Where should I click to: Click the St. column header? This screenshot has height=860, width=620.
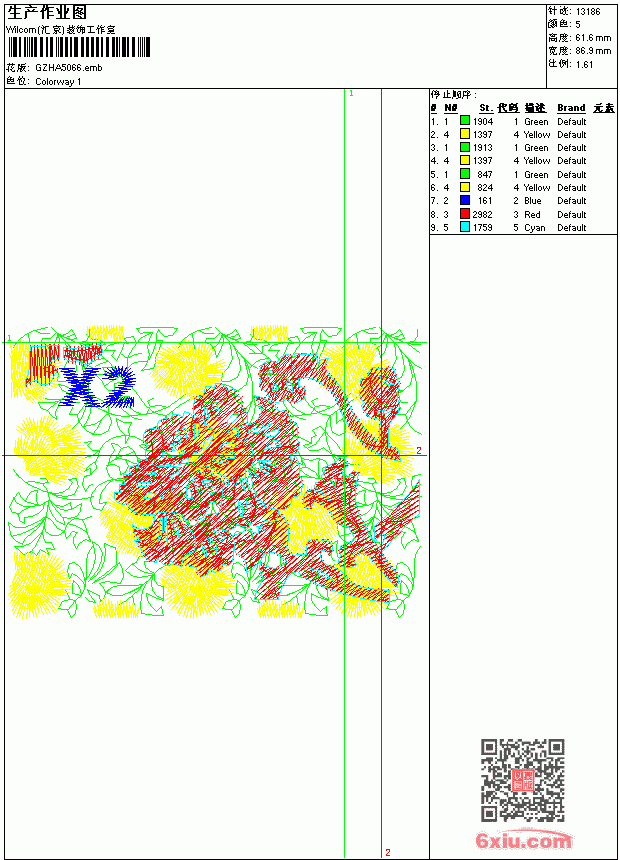click(x=486, y=108)
